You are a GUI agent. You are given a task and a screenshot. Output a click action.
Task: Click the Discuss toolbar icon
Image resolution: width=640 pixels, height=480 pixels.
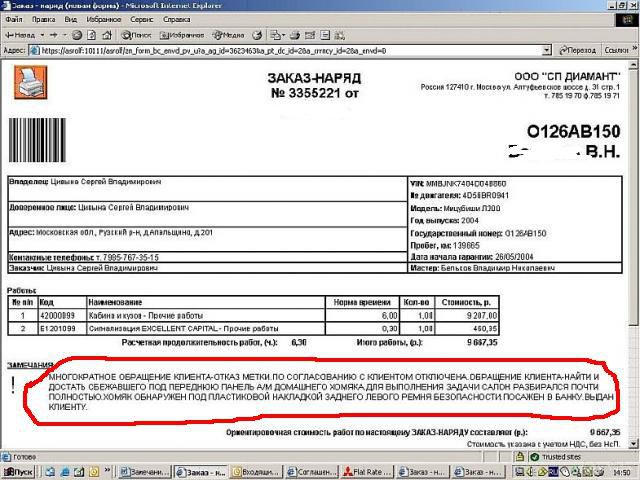(325, 36)
